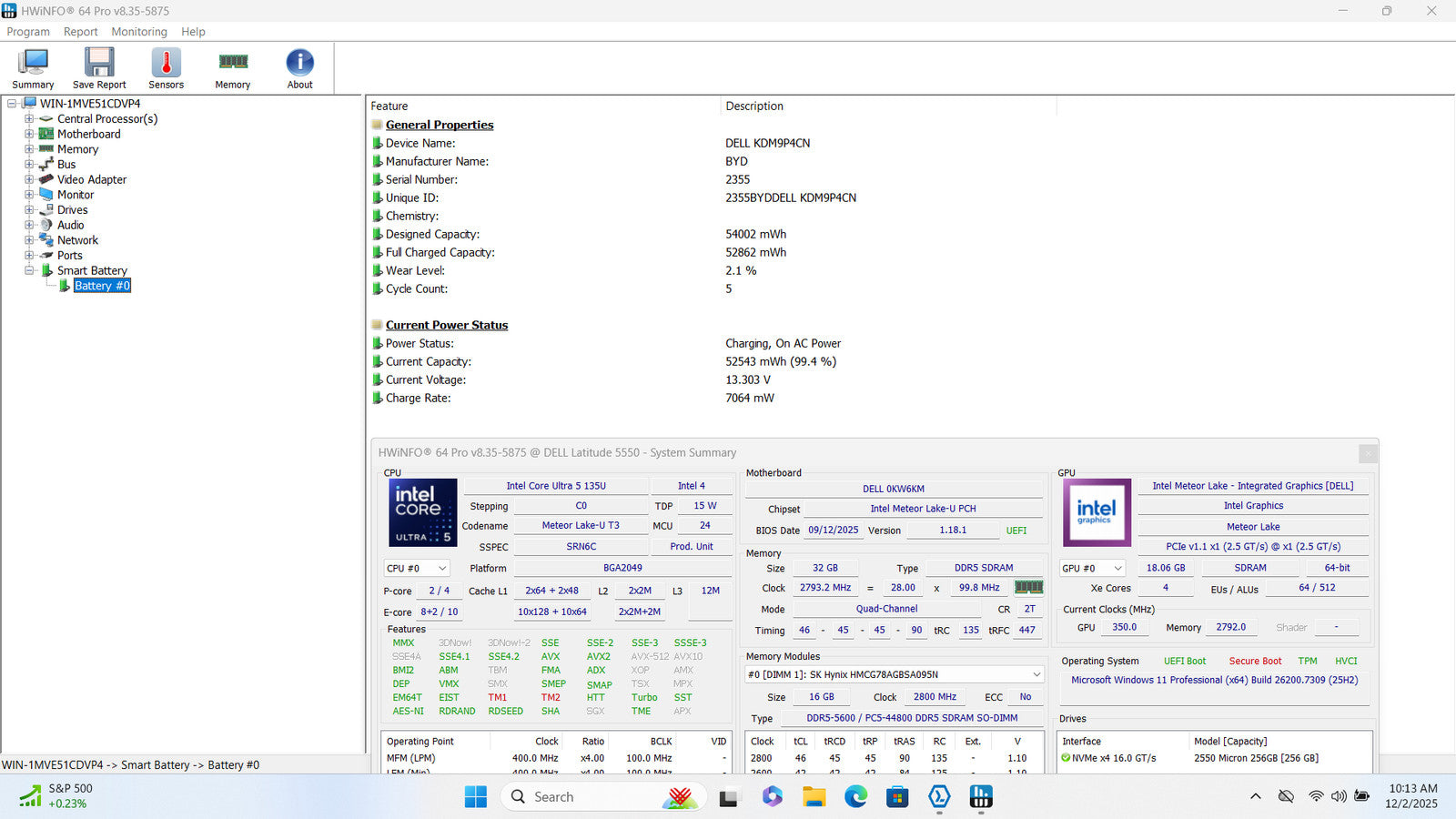
Task: Open the CPU #0 dropdown
Action: pyautogui.click(x=417, y=568)
